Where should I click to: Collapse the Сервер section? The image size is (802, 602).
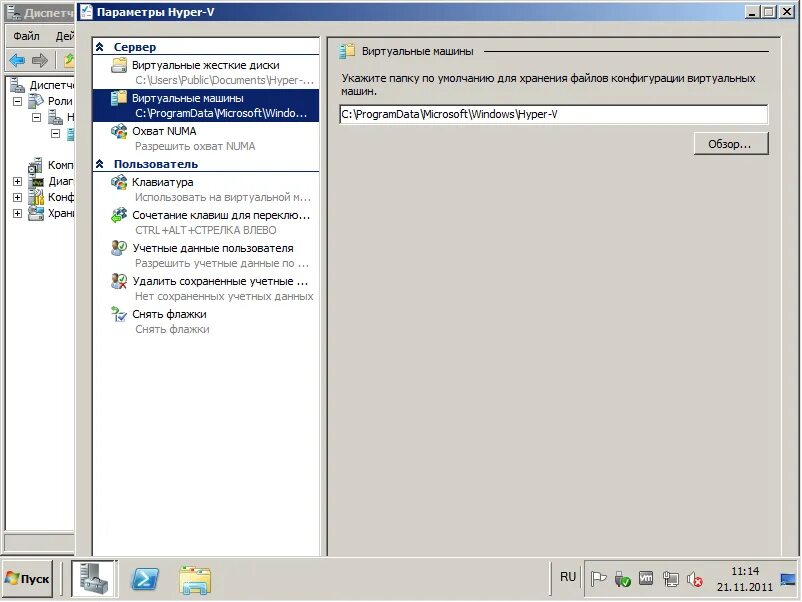click(100, 47)
